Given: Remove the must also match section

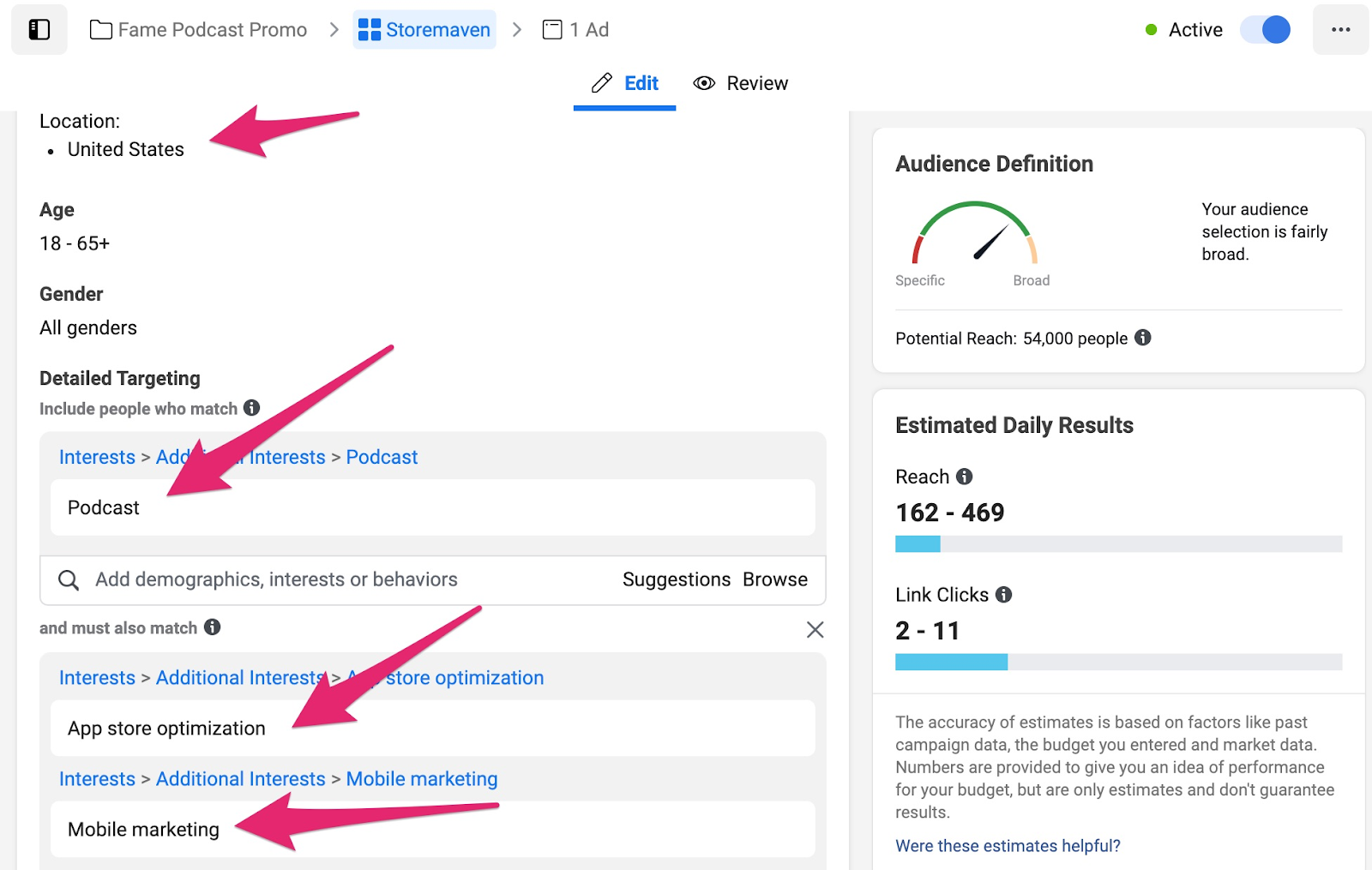Looking at the screenshot, I should (x=815, y=630).
